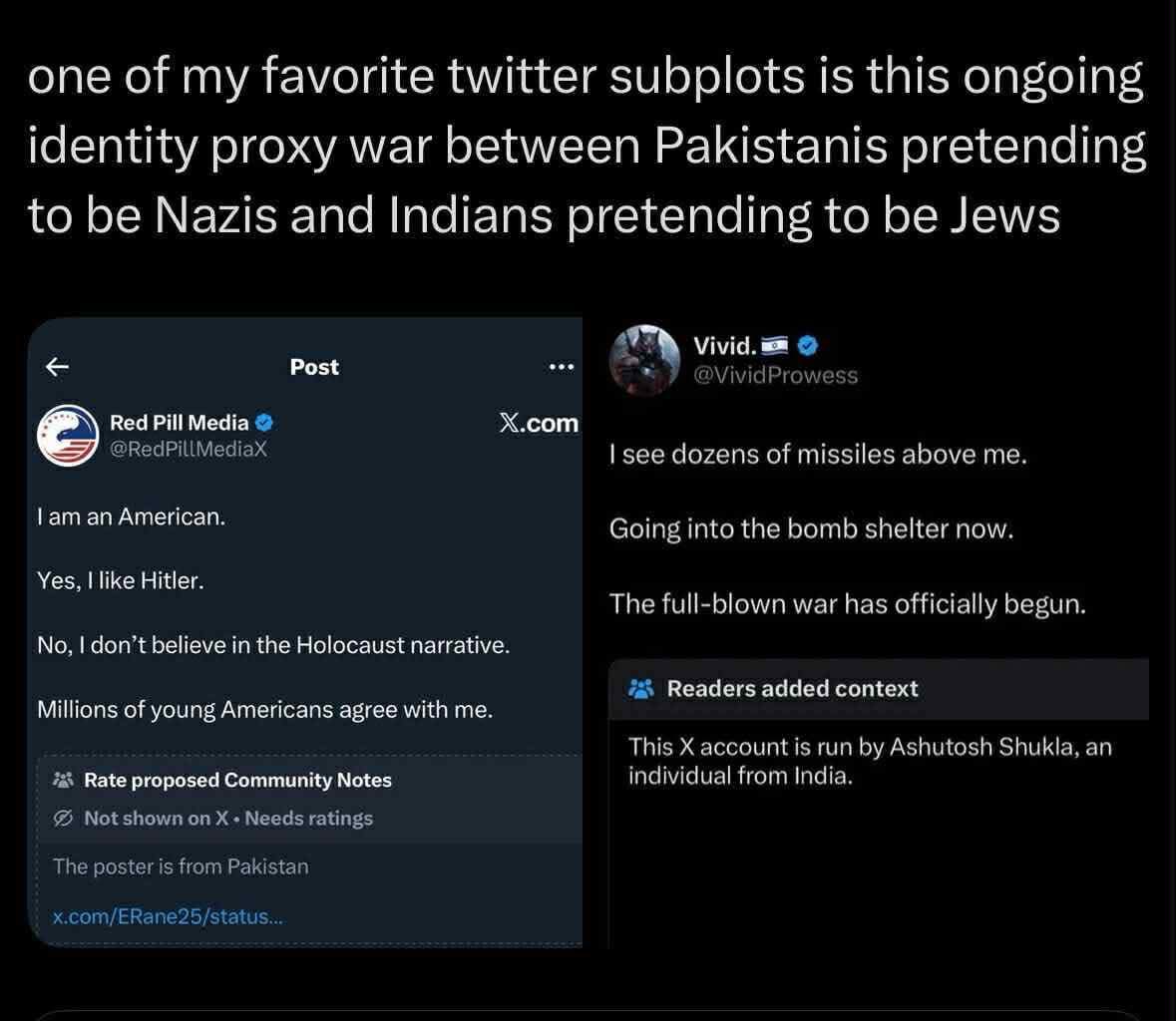The height and width of the screenshot is (1021, 1176).
Task: Select the Rate proposed Community Notes heading
Action: [x=237, y=780]
